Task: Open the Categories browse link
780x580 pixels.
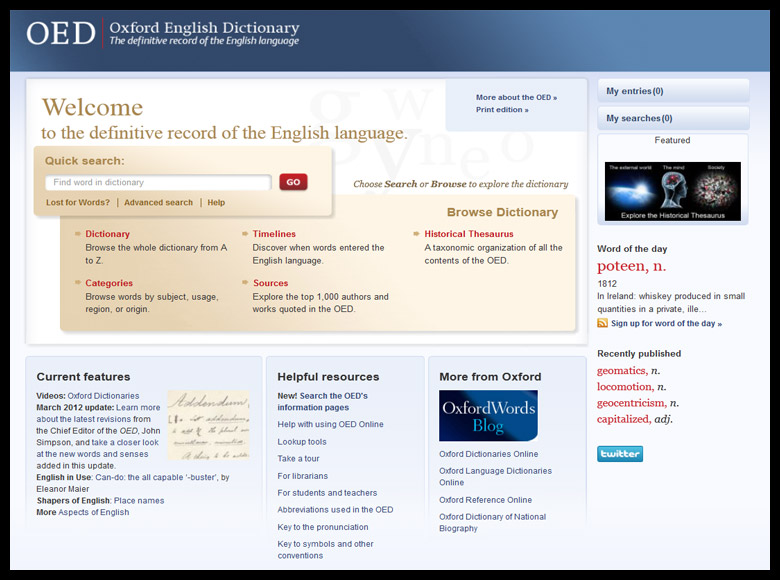Action: tap(109, 283)
